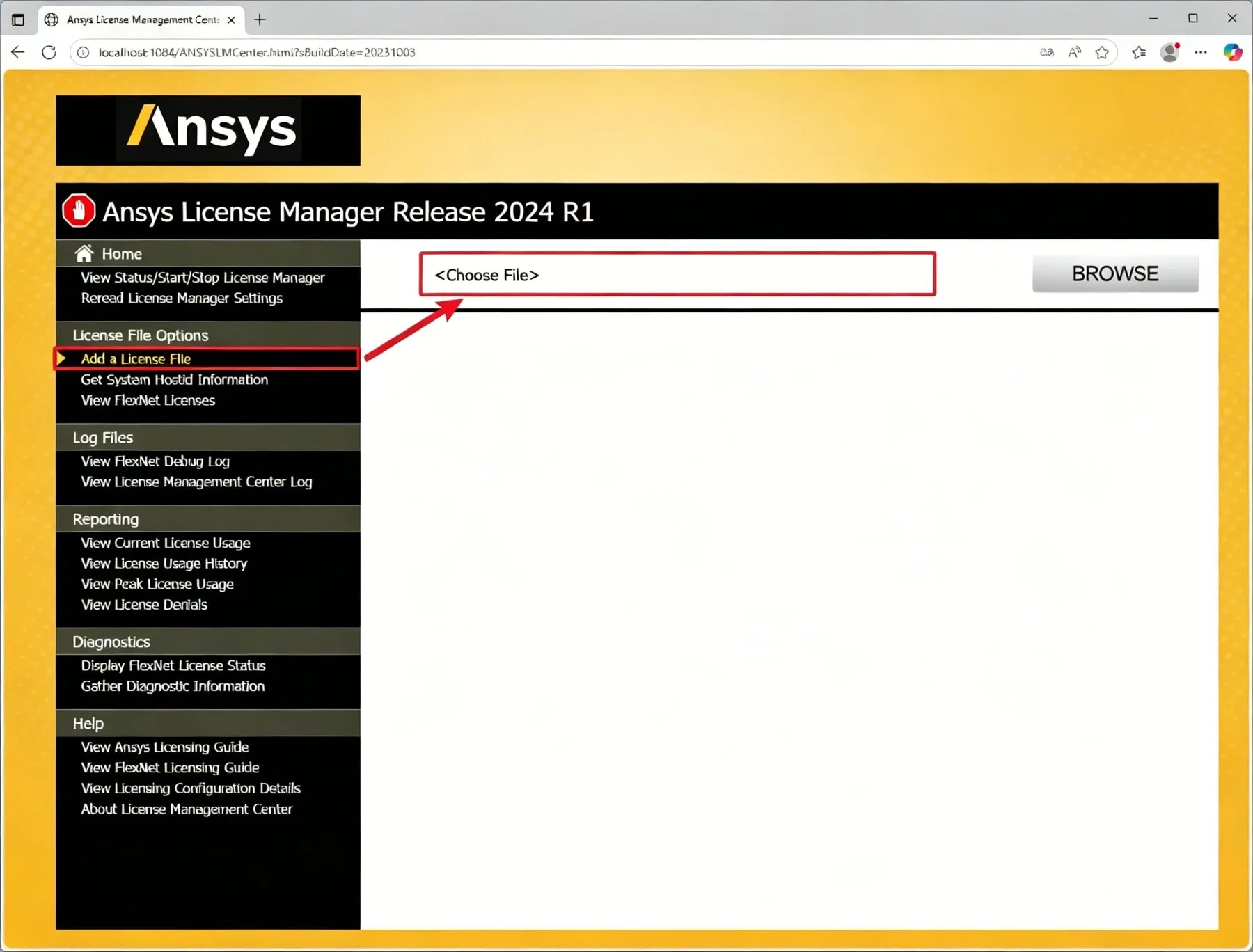Open Gather Diagnostic Information
1253x952 pixels.
(x=173, y=686)
